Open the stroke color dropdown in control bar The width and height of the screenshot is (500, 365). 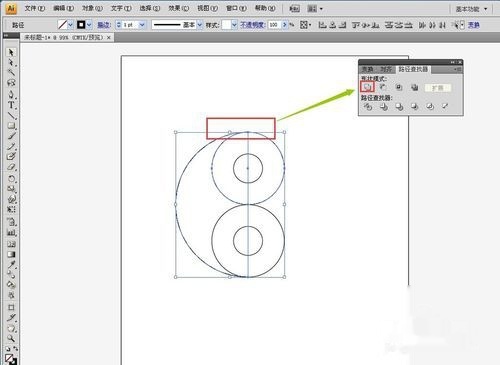click(89, 25)
